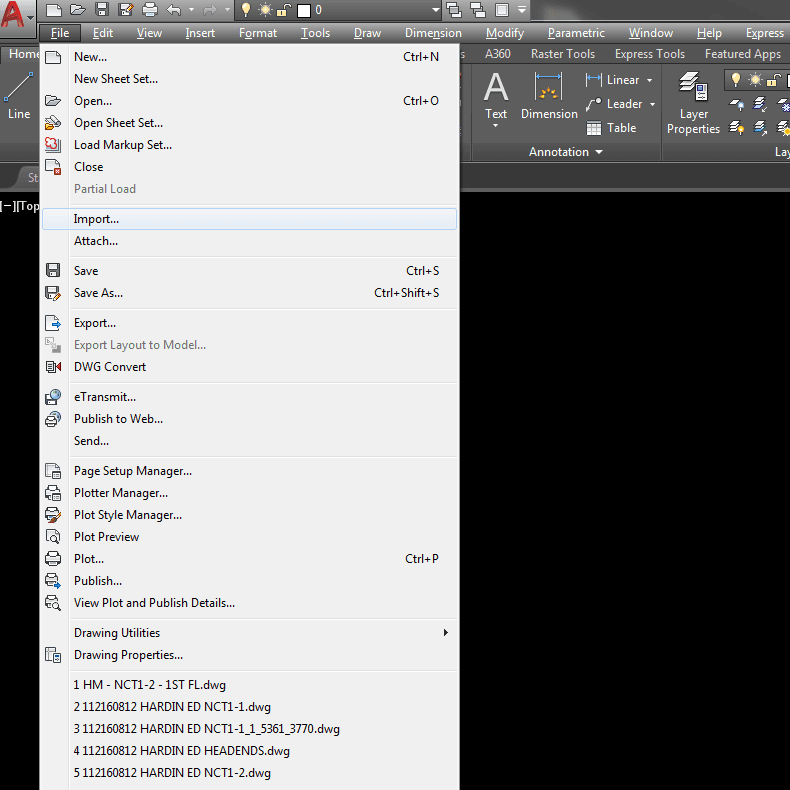The height and width of the screenshot is (790, 790).
Task: Choose Drawing Properties... menu item
Action: click(x=249, y=655)
